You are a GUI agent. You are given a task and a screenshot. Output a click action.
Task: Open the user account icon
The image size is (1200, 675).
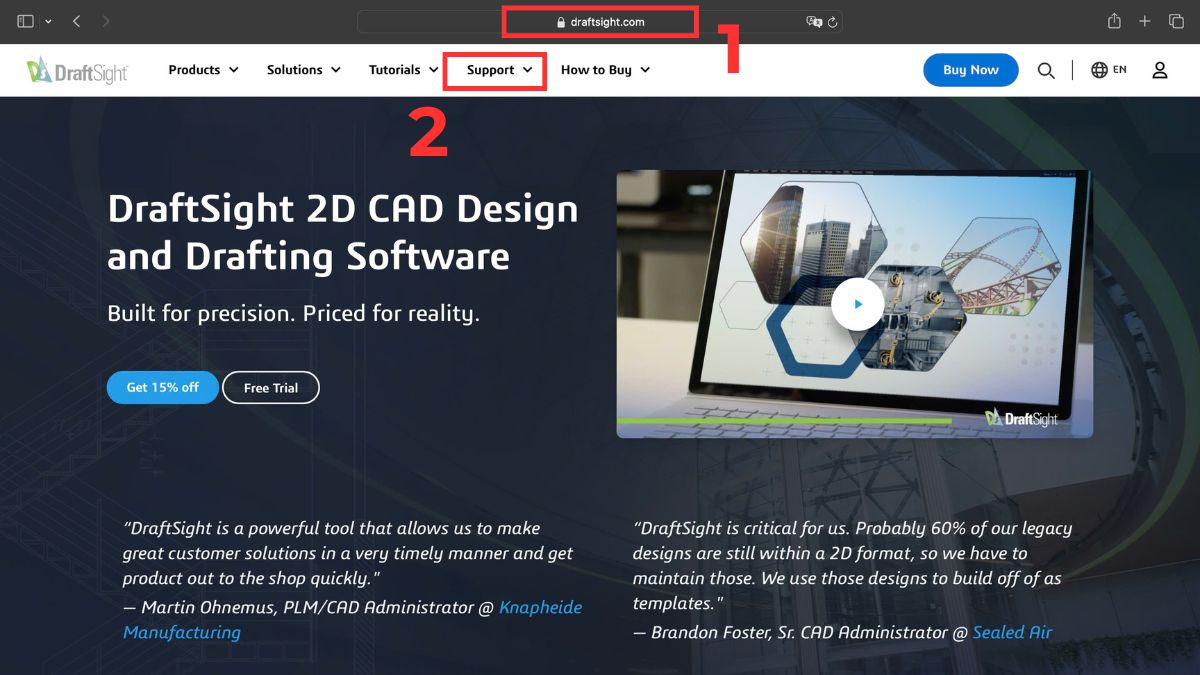pos(1160,70)
